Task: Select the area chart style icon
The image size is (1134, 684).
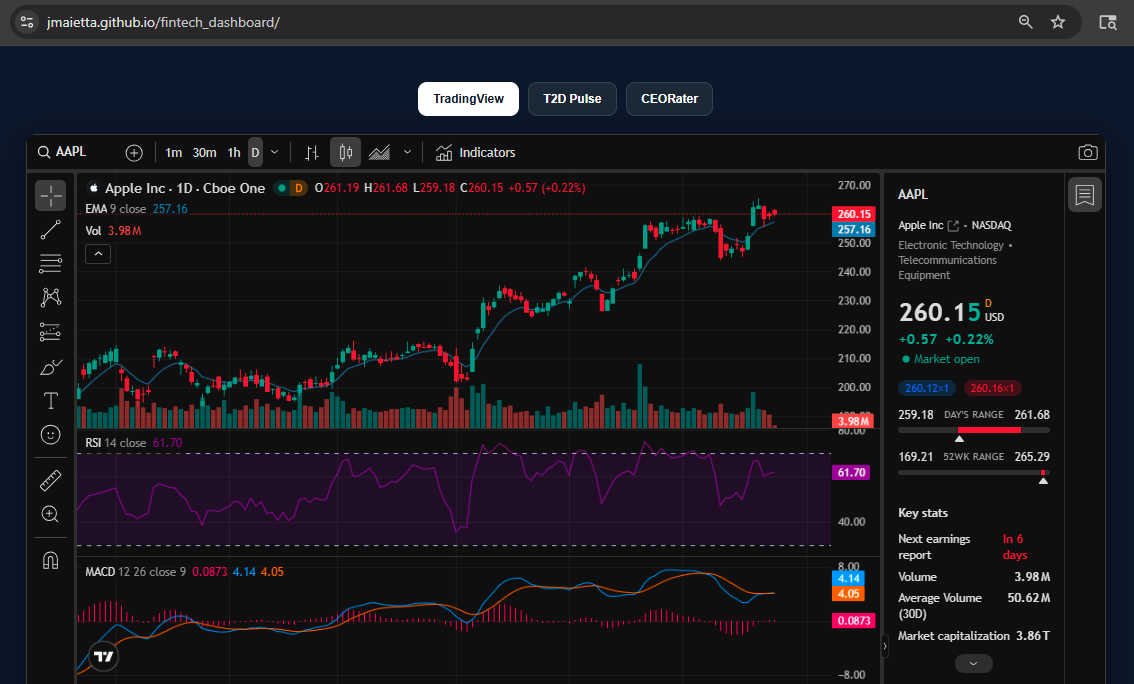Action: coord(379,153)
